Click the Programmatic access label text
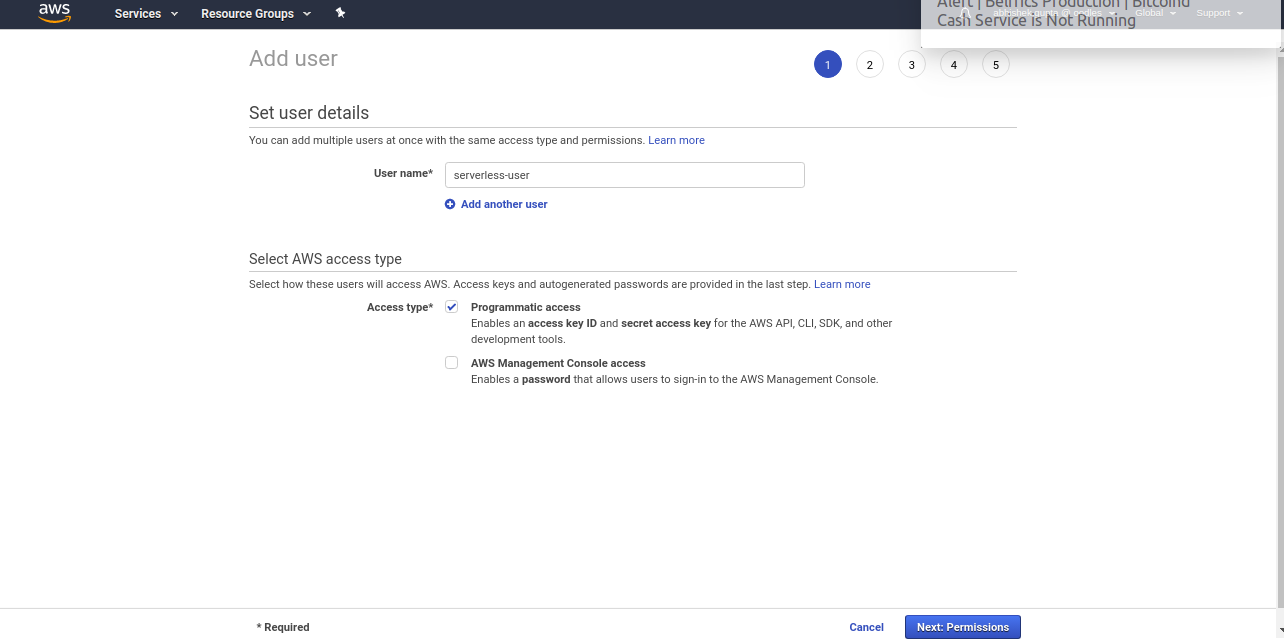Image resolution: width=1284 pixels, height=640 pixels. click(526, 307)
